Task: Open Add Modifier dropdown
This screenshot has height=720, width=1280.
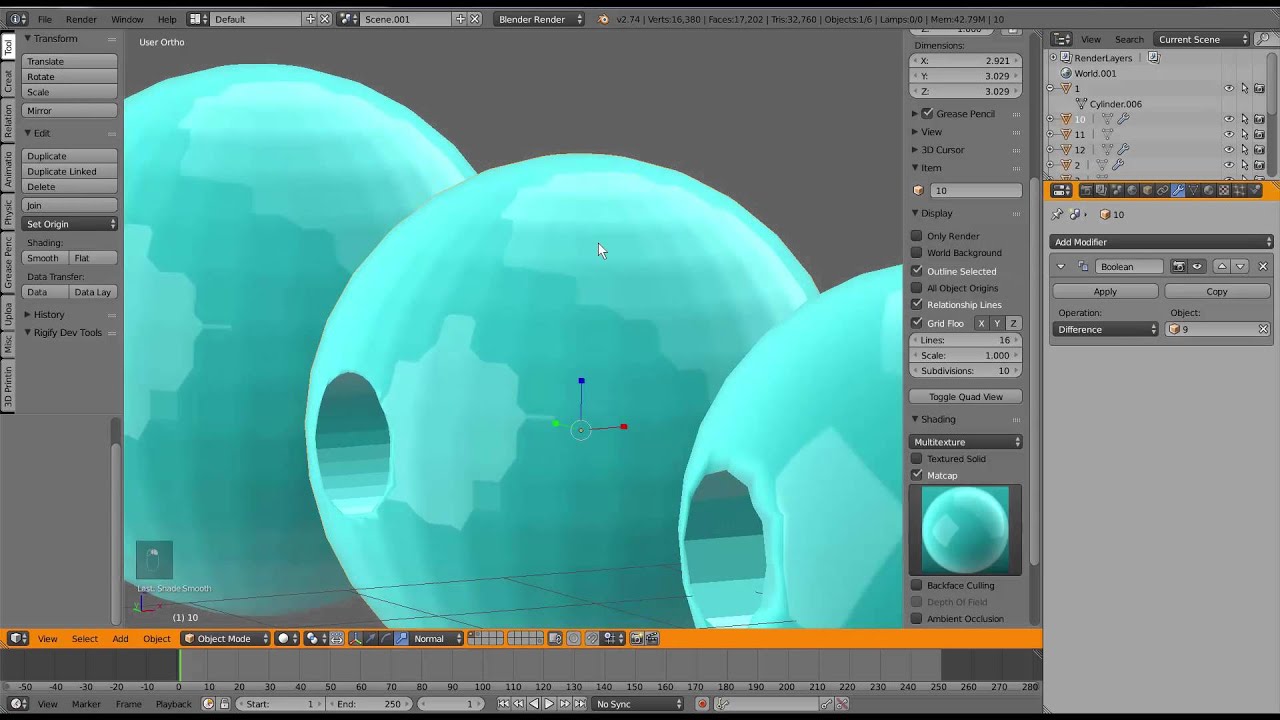Action: click(x=1161, y=241)
